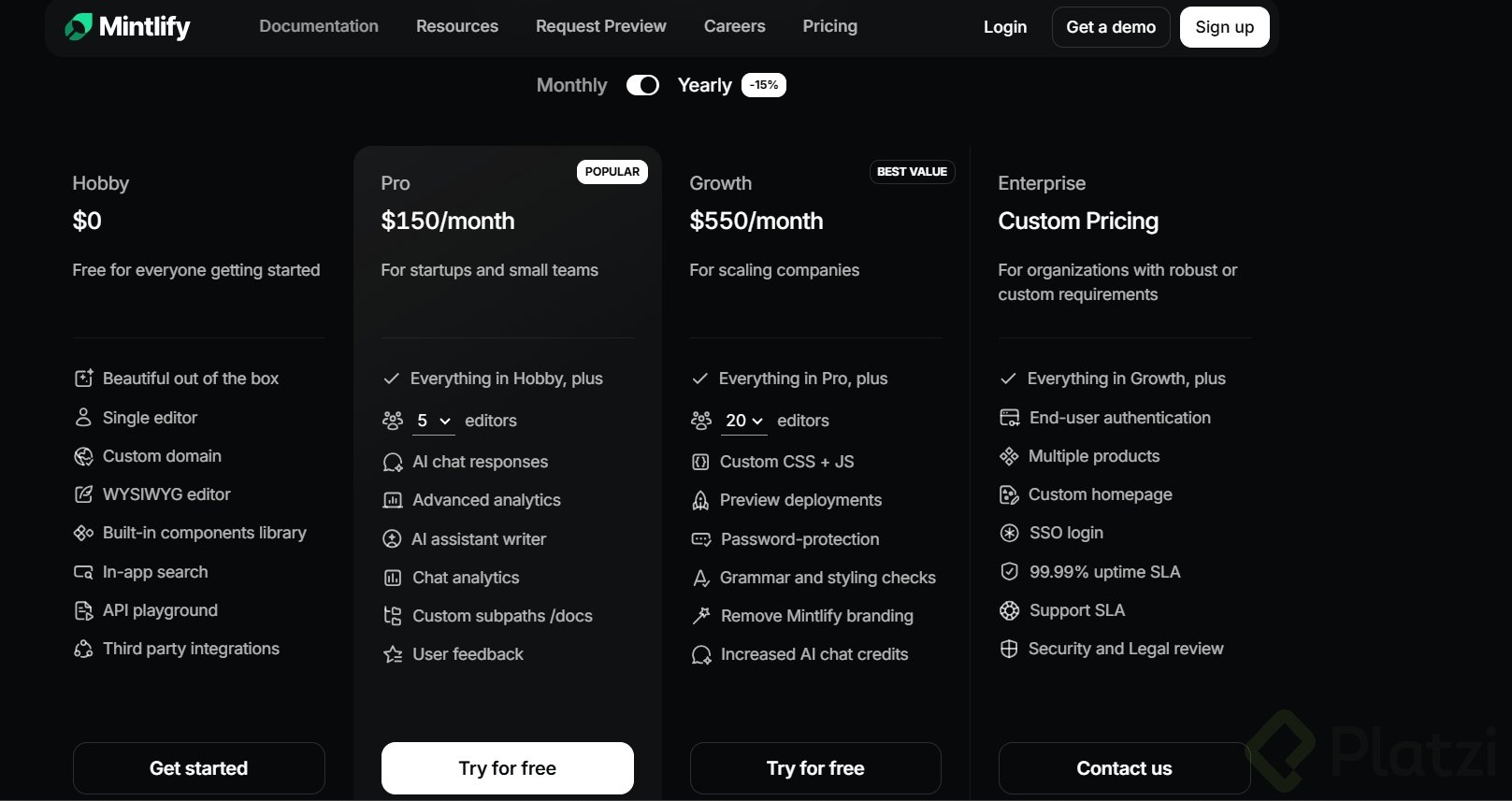Select Yearly billing label
Screen dimensions: 1512x801
(704, 85)
